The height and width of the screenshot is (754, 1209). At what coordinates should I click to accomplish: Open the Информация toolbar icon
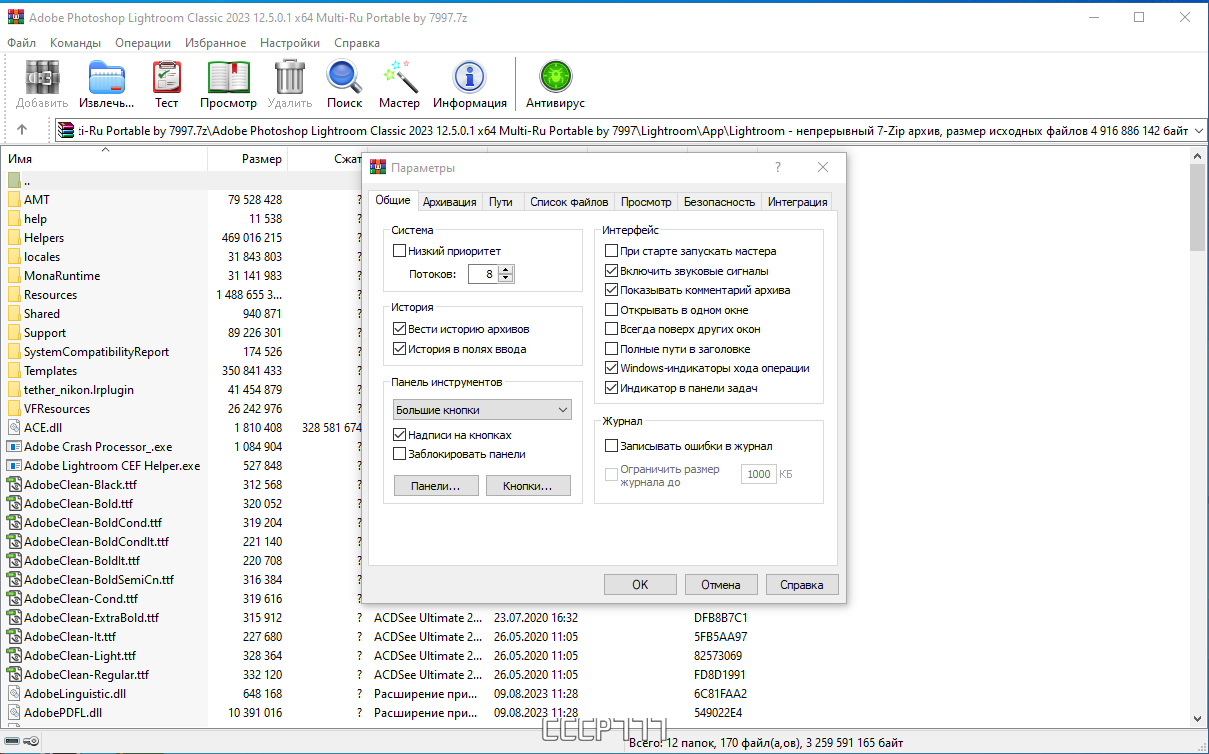pyautogui.click(x=469, y=77)
